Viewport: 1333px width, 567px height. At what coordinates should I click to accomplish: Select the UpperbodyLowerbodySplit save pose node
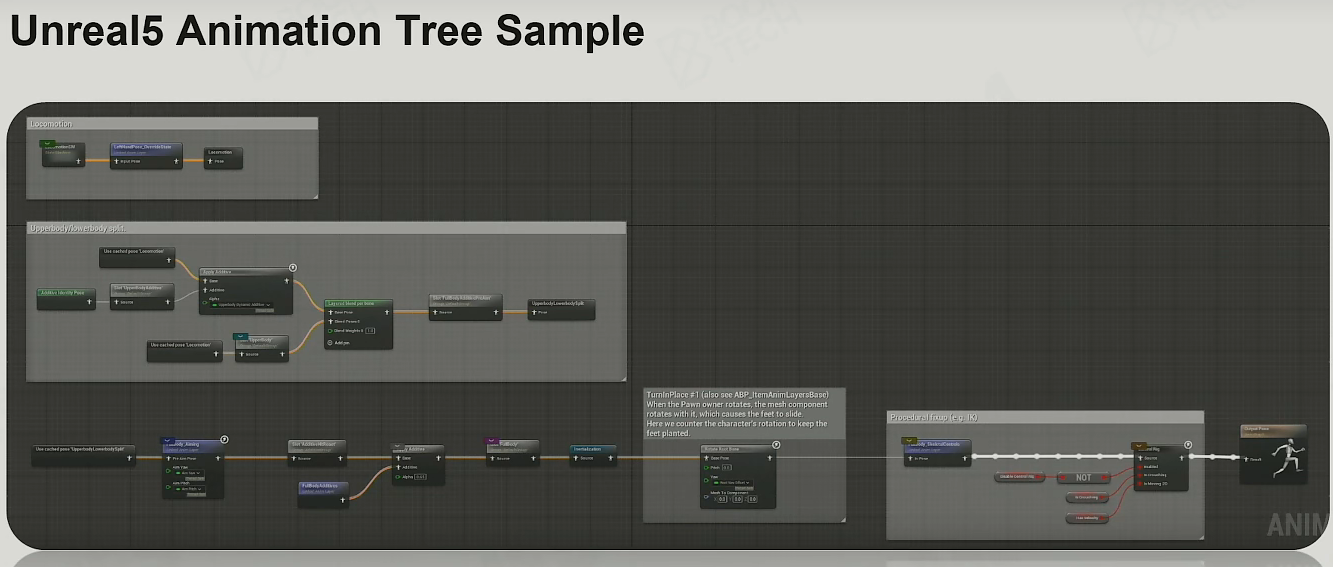[x=561, y=308]
